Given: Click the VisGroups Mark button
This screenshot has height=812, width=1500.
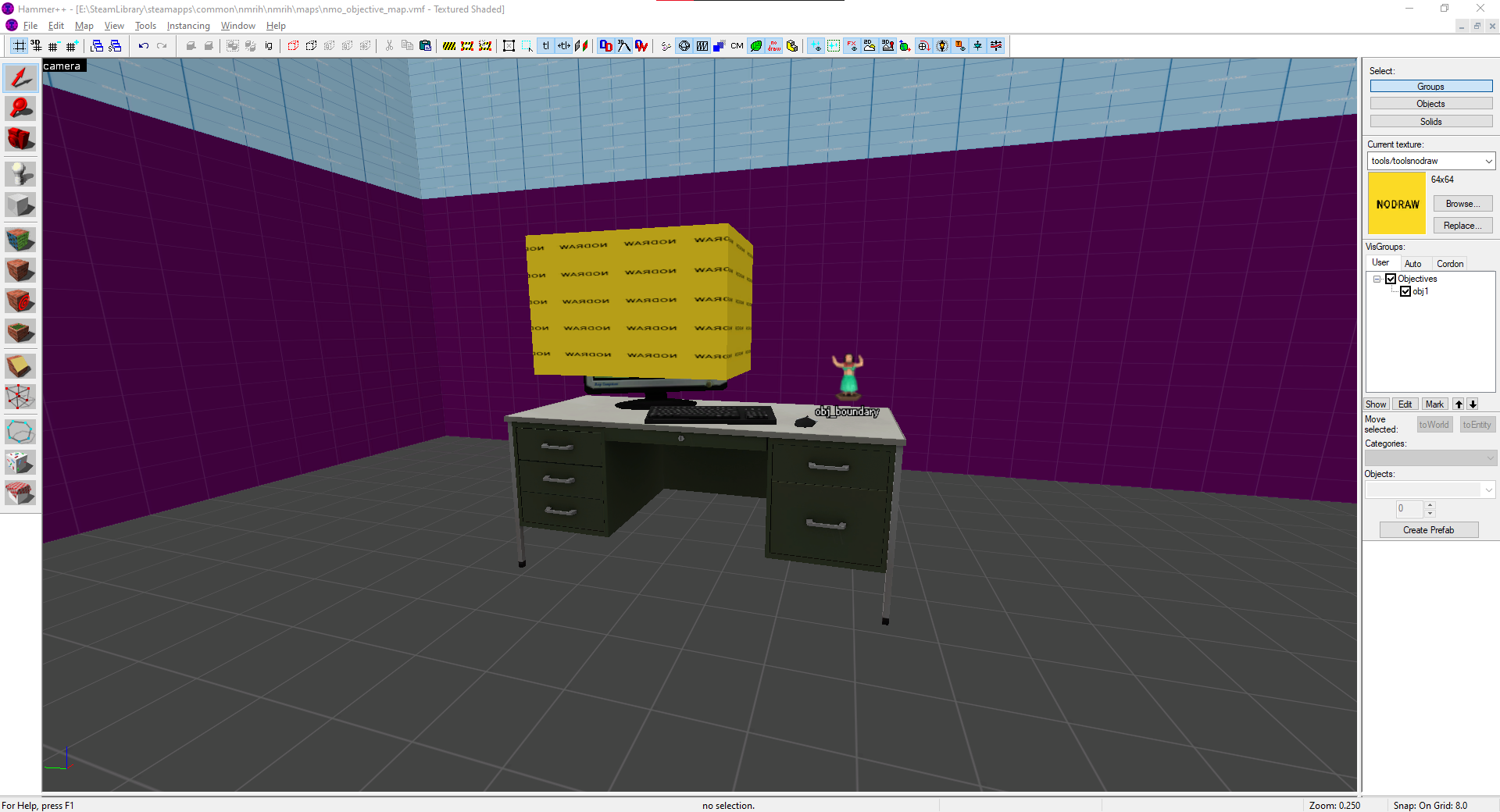Looking at the screenshot, I should click(x=1434, y=404).
